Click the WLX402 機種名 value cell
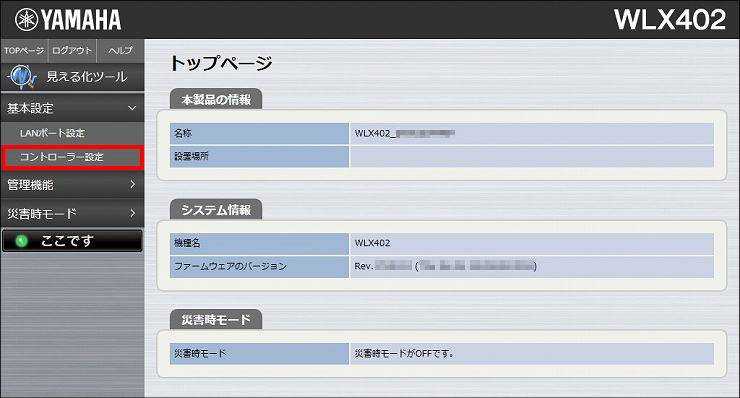The width and height of the screenshot is (740, 398). pyautogui.click(x=532, y=243)
